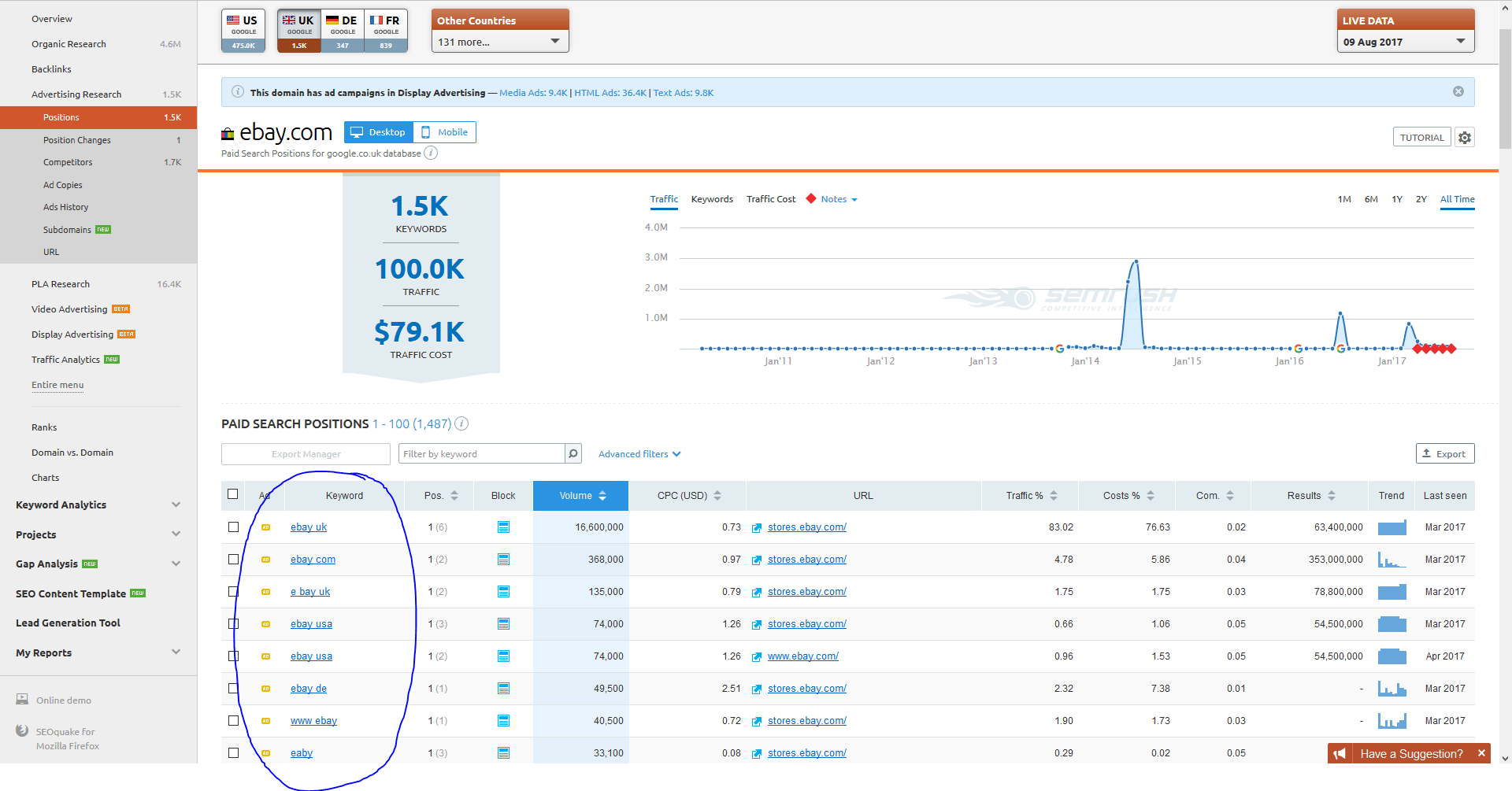Click the info icon next to Paid Search Positions
Image resolution: width=1512 pixels, height=791 pixels.
462,423
